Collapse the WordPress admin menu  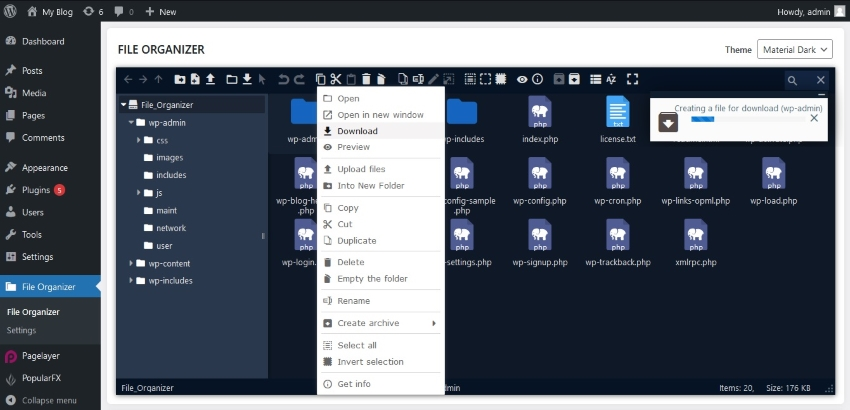pos(42,400)
